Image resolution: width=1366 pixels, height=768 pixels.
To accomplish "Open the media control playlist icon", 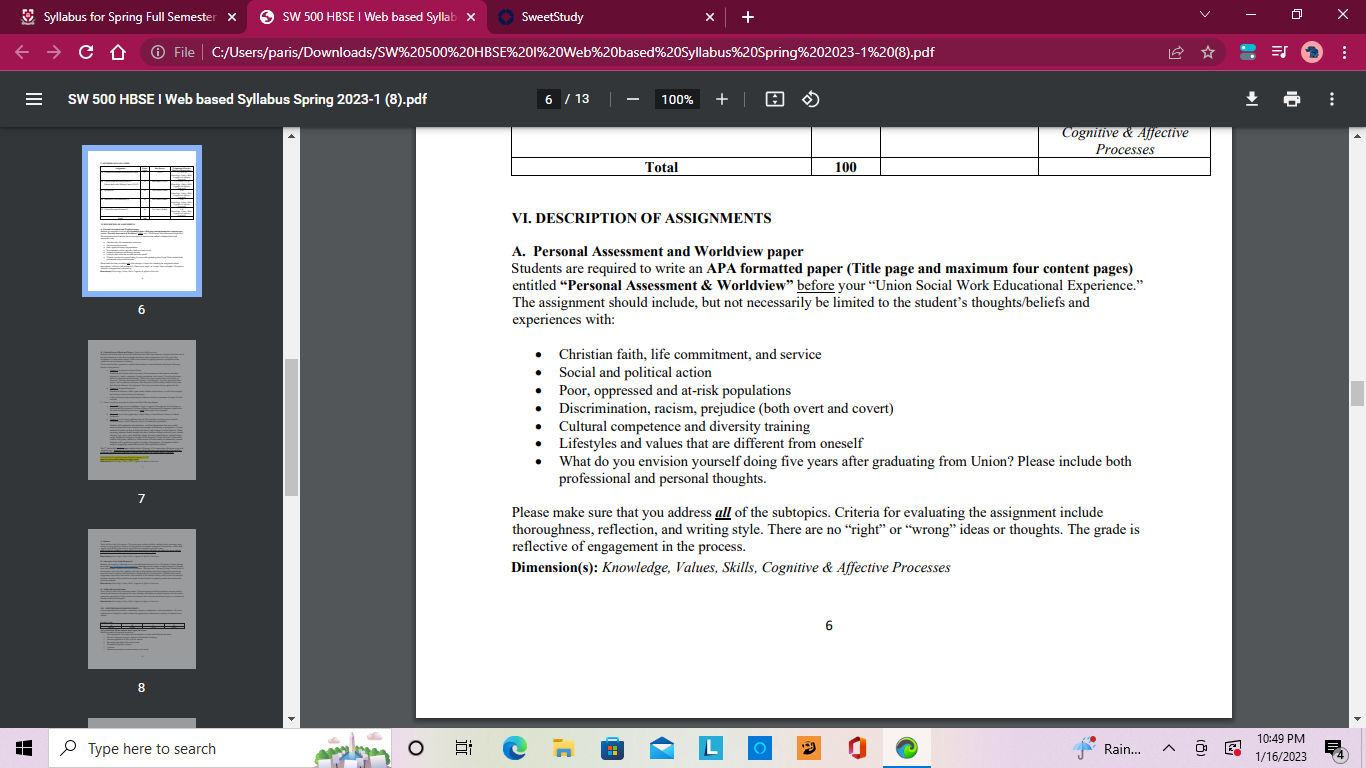I will tap(1280, 52).
